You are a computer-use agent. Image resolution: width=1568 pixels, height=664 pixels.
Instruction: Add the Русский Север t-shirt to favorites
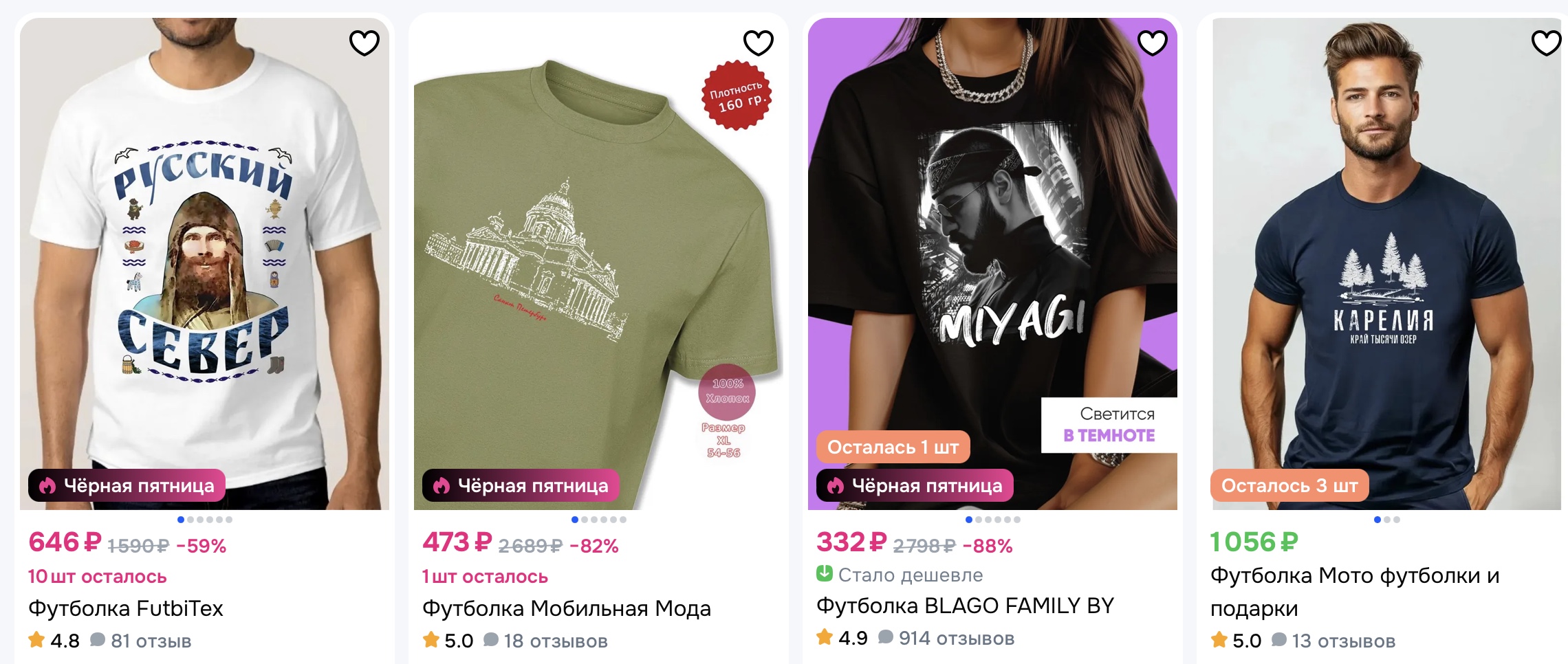[364, 43]
